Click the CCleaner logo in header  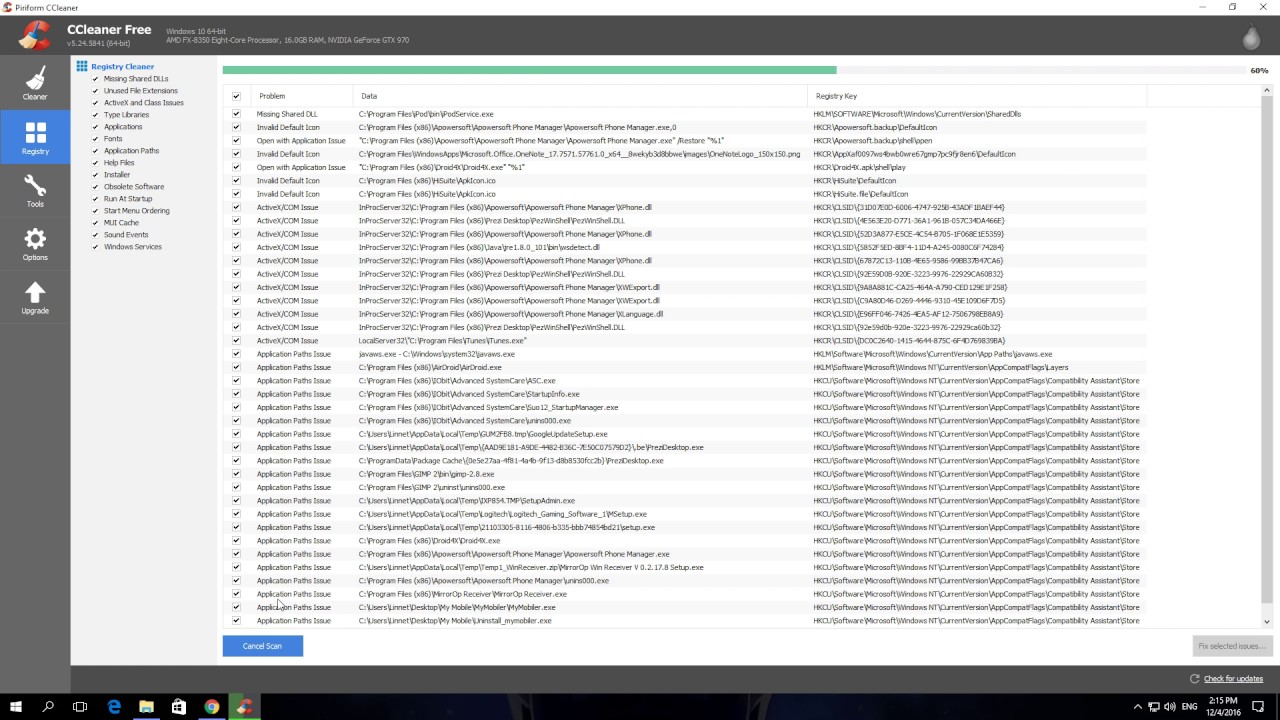click(34, 35)
